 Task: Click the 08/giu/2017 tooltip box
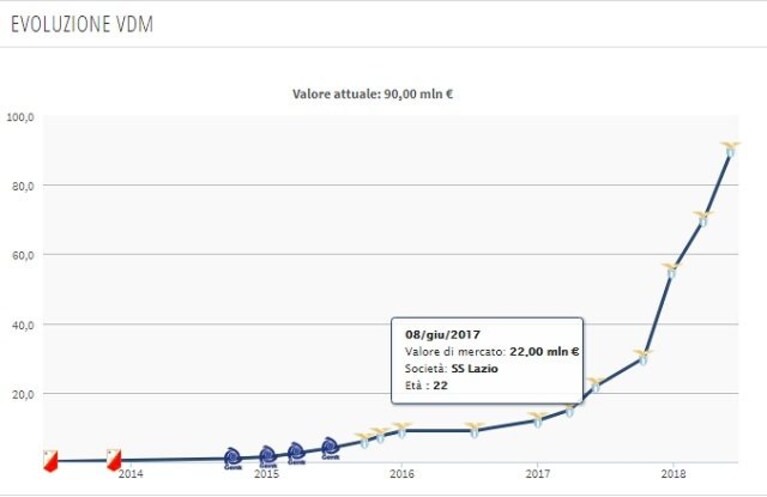pos(487,361)
